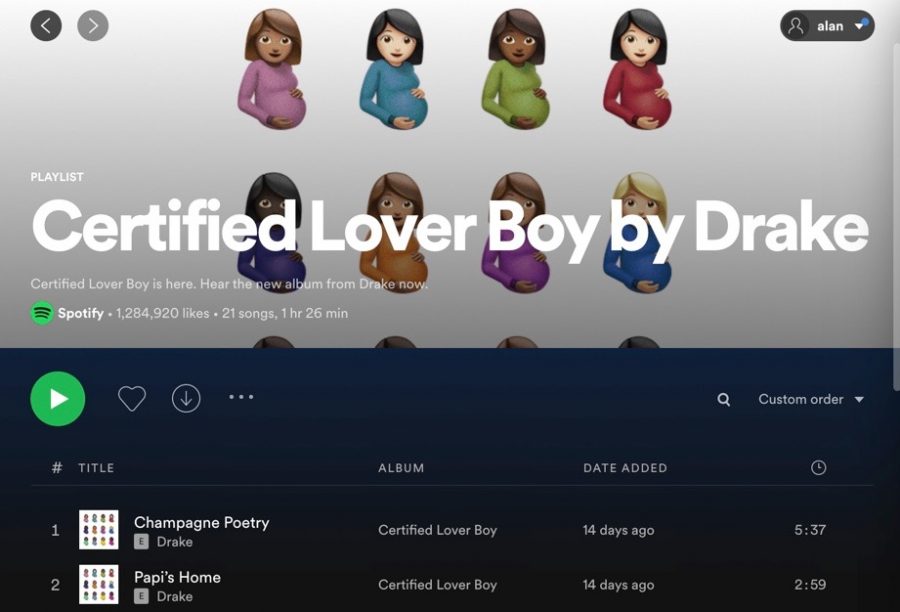Click the 2:59 duration of Papi's Home
Viewport: 900px width, 612px height.
pos(810,584)
